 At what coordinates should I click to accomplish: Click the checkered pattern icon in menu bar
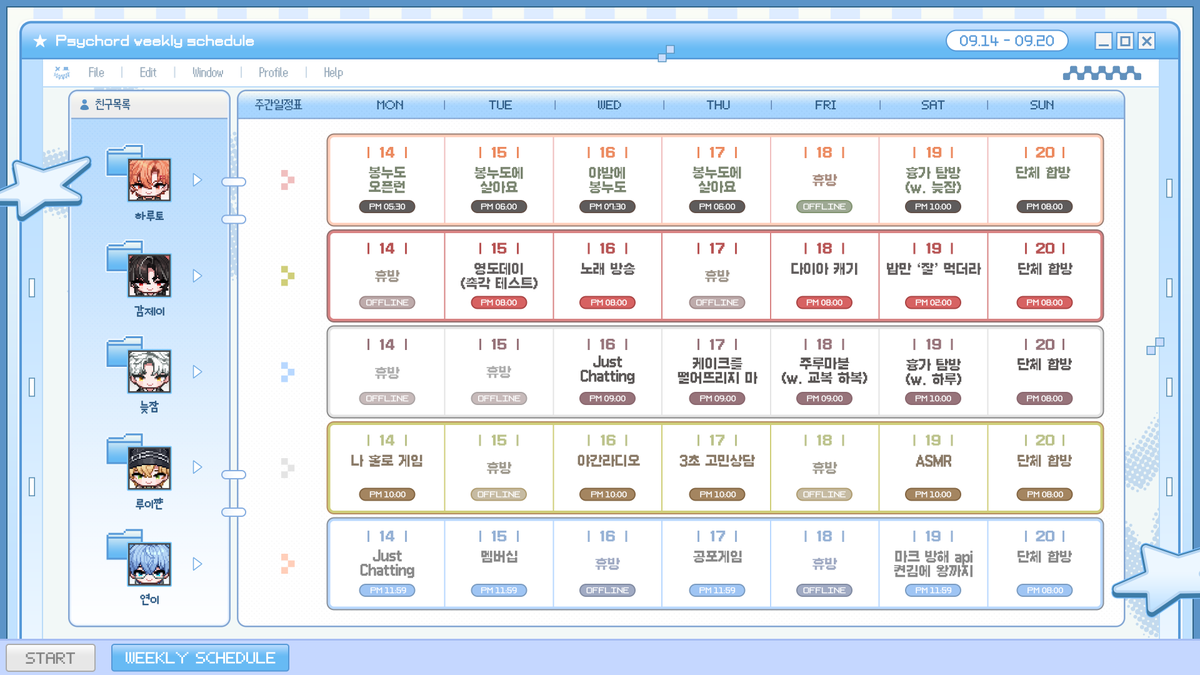[x=1101, y=72]
